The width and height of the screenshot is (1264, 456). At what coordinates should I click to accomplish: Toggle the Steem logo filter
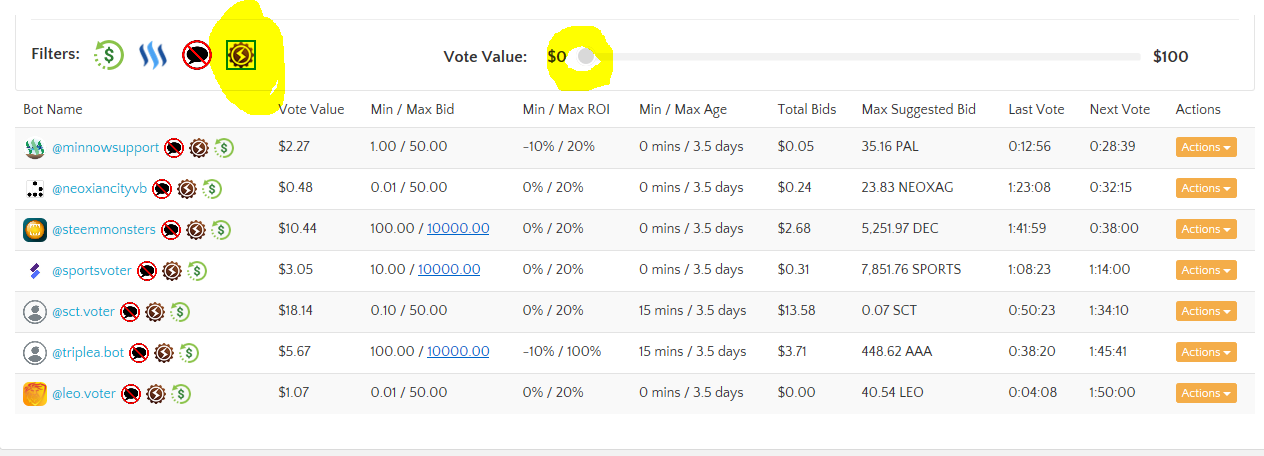coord(152,54)
